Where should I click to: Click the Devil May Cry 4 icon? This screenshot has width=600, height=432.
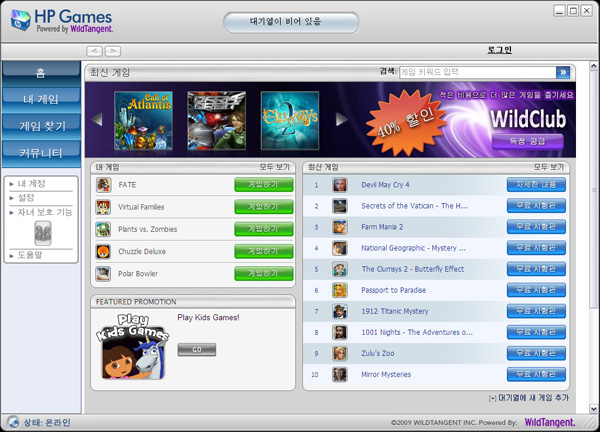click(x=339, y=185)
